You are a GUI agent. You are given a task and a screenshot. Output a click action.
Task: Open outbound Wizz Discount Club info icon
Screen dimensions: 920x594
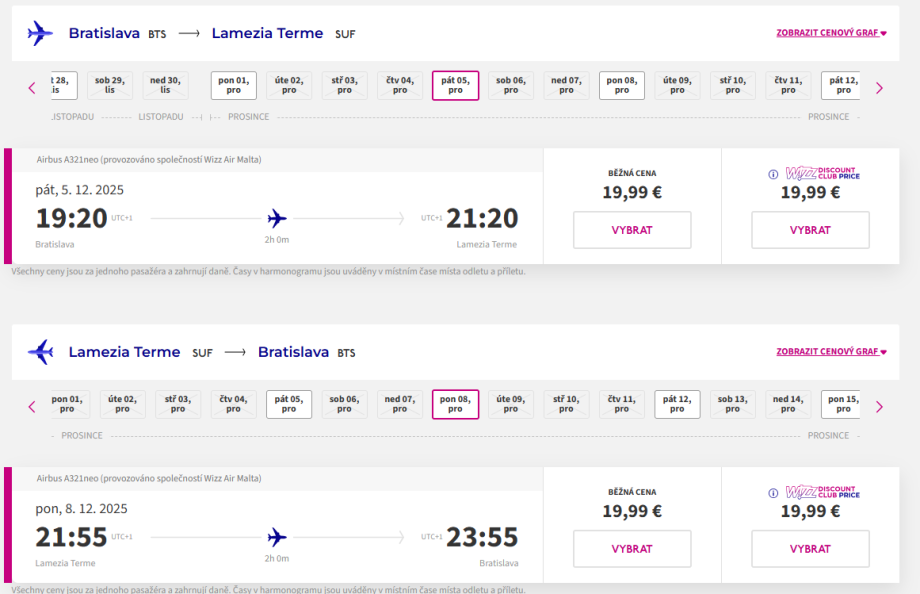(772, 174)
